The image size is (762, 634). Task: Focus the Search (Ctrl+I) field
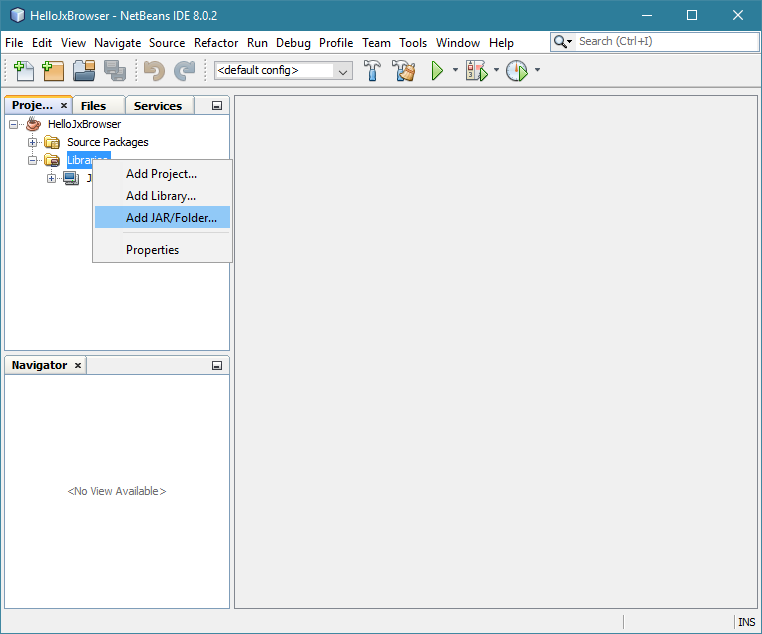click(x=666, y=42)
